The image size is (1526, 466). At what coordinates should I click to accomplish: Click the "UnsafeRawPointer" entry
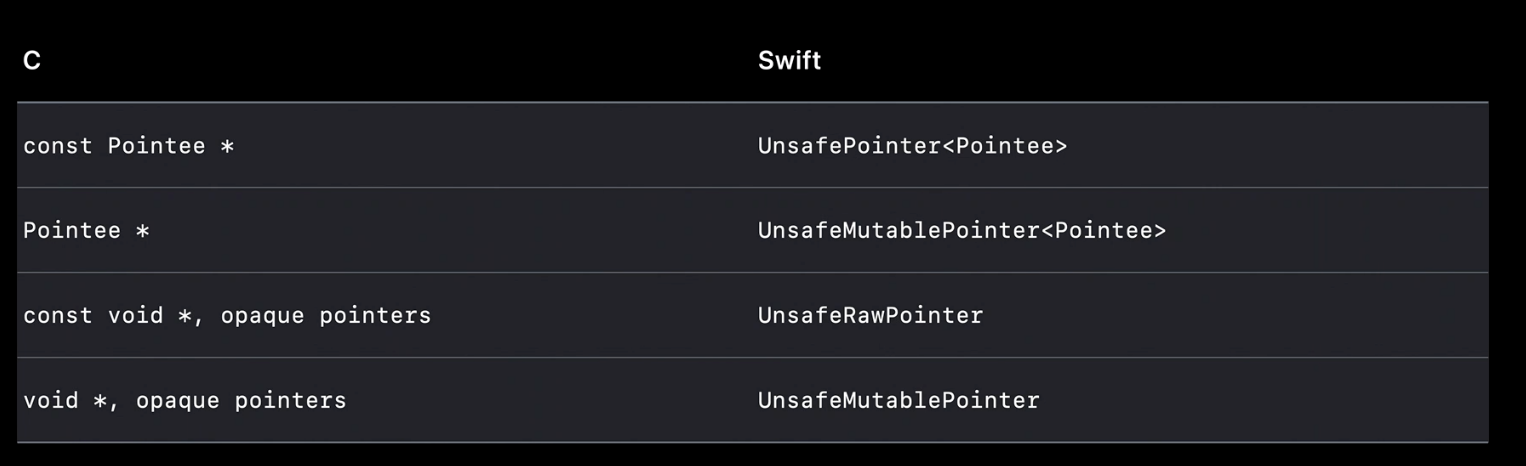point(870,316)
